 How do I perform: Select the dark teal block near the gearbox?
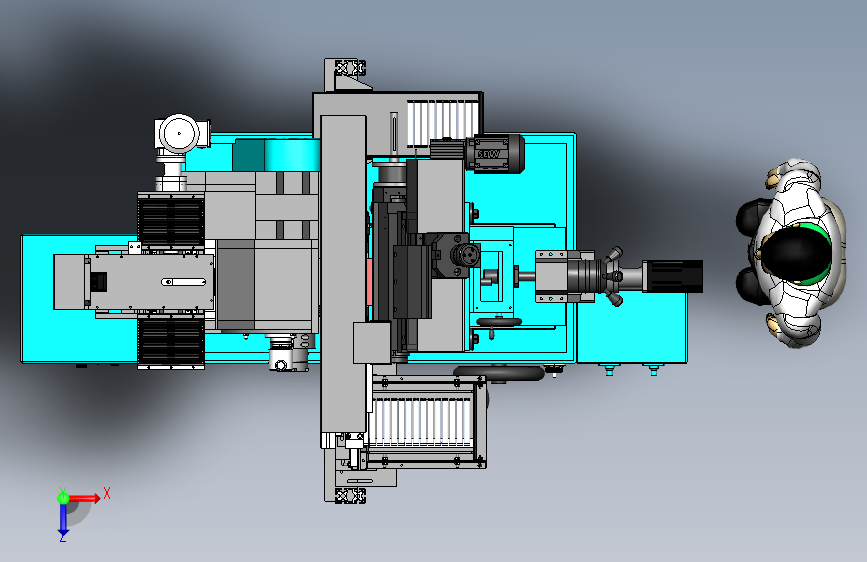click(x=248, y=155)
